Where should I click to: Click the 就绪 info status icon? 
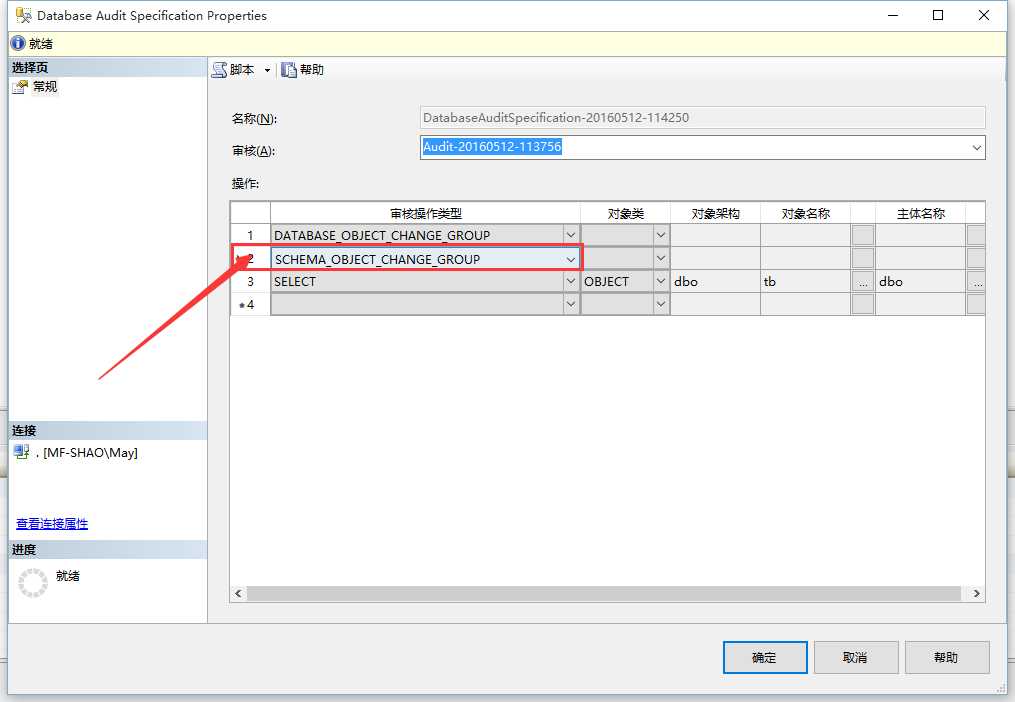(x=18, y=43)
